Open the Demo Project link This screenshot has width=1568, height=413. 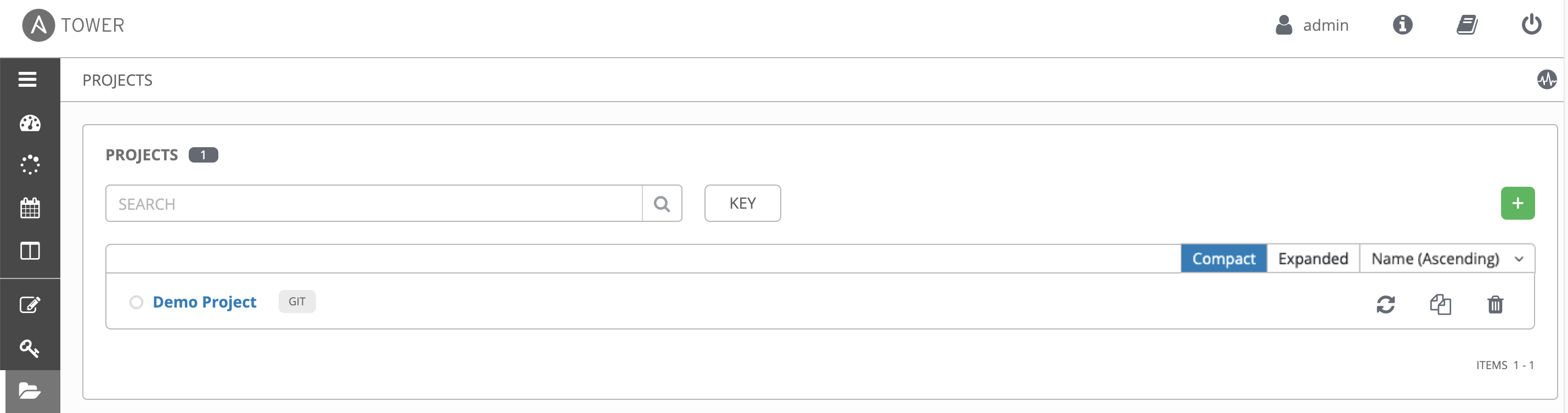coord(205,302)
